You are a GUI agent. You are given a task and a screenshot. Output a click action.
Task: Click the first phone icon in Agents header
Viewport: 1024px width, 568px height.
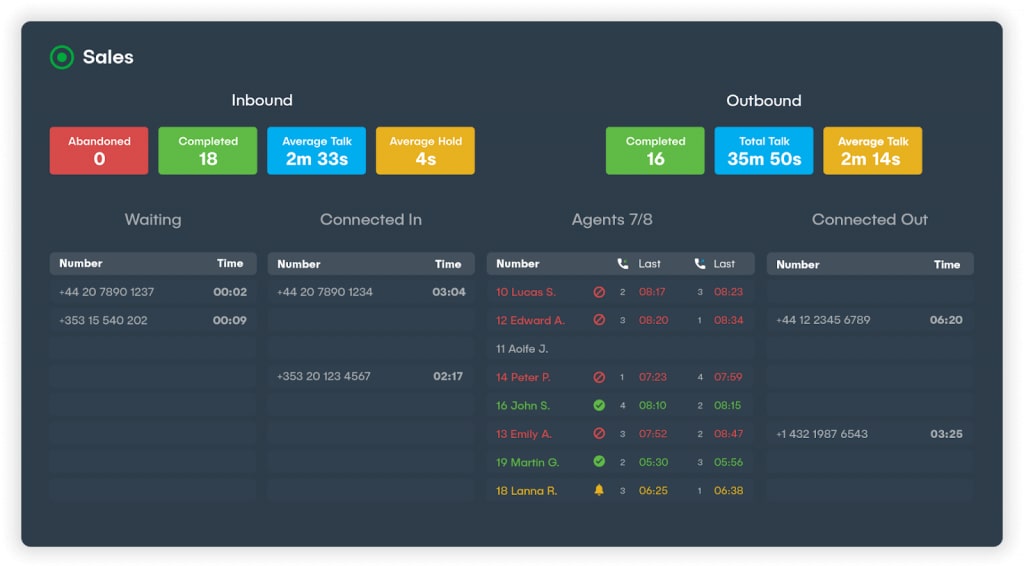coord(623,264)
